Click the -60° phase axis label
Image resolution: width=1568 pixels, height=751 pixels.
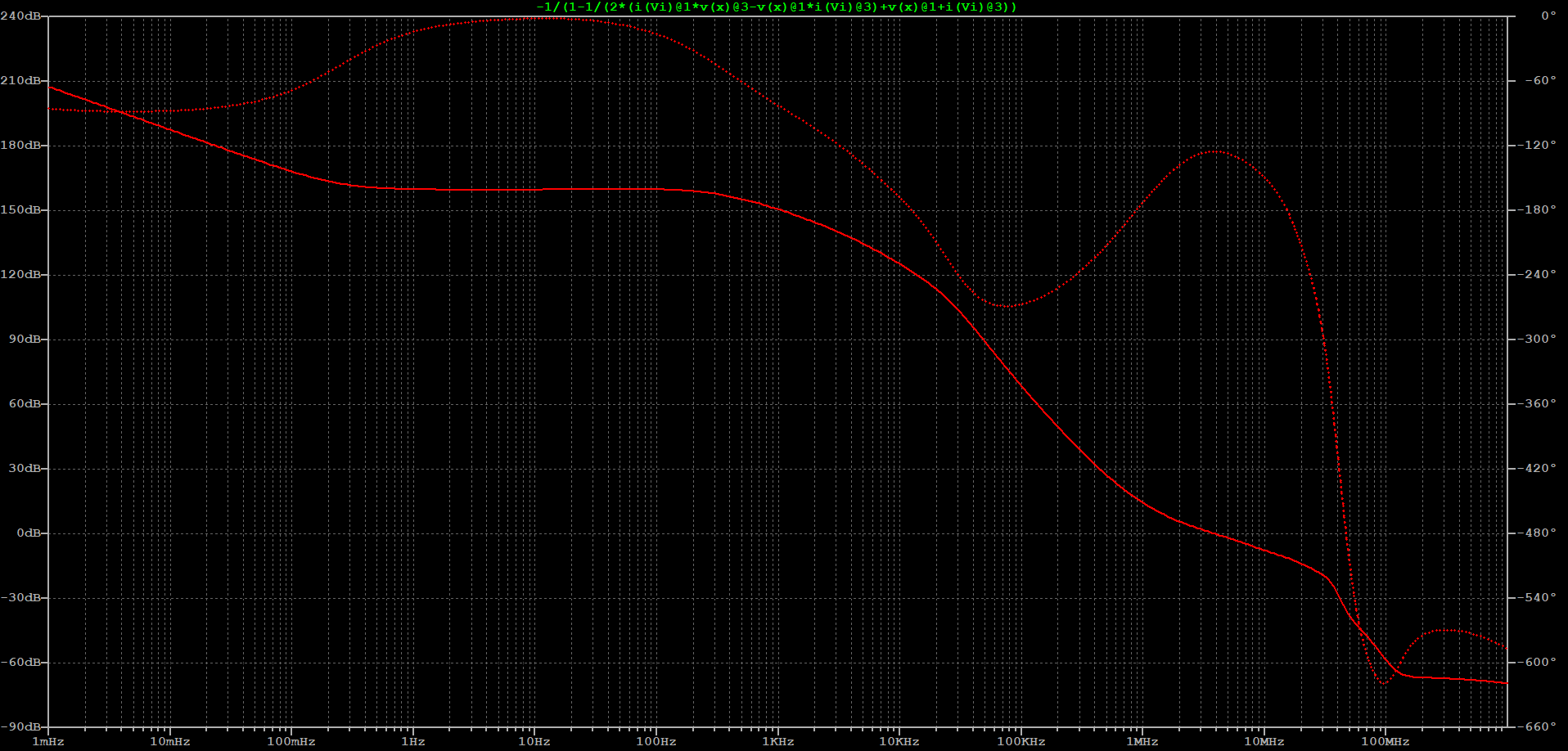tap(1540, 80)
